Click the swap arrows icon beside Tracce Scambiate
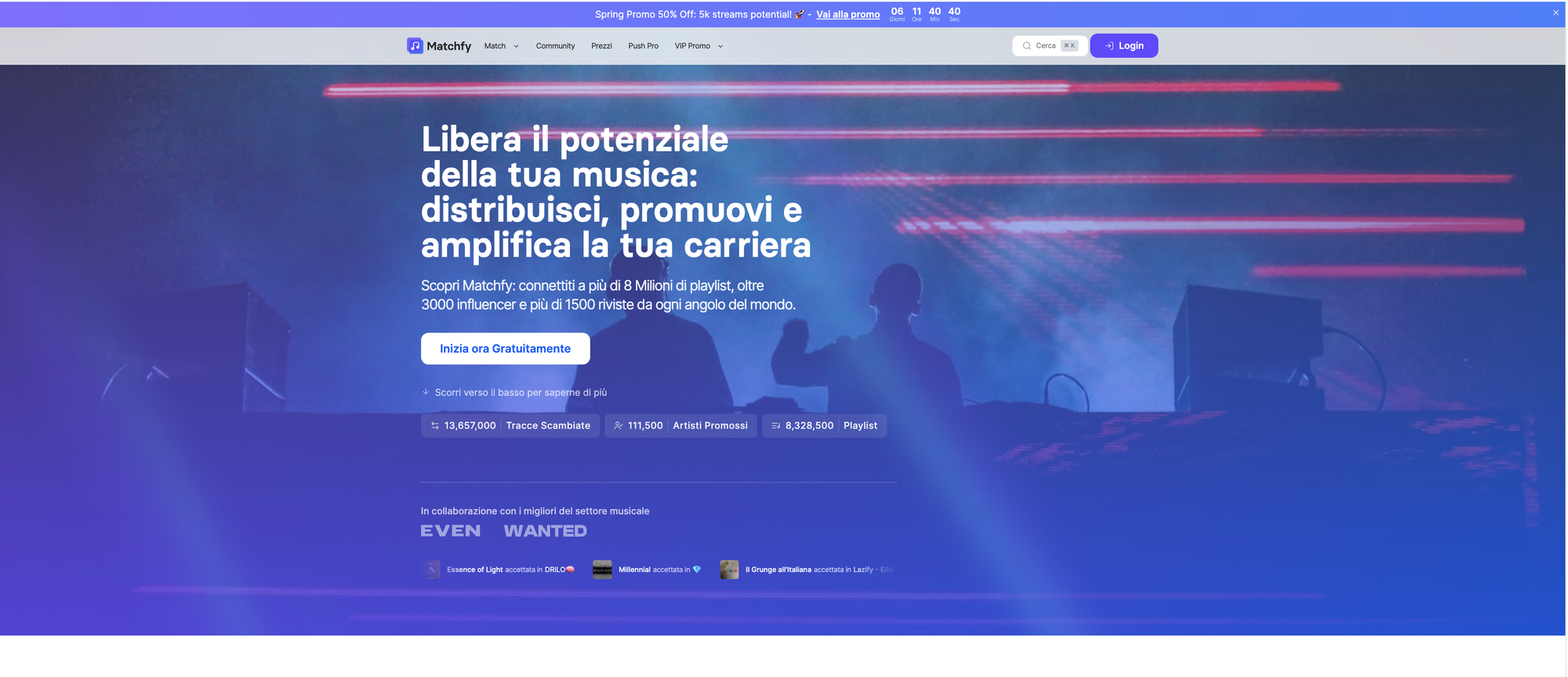This screenshot has height=677, width=1568. [x=435, y=425]
